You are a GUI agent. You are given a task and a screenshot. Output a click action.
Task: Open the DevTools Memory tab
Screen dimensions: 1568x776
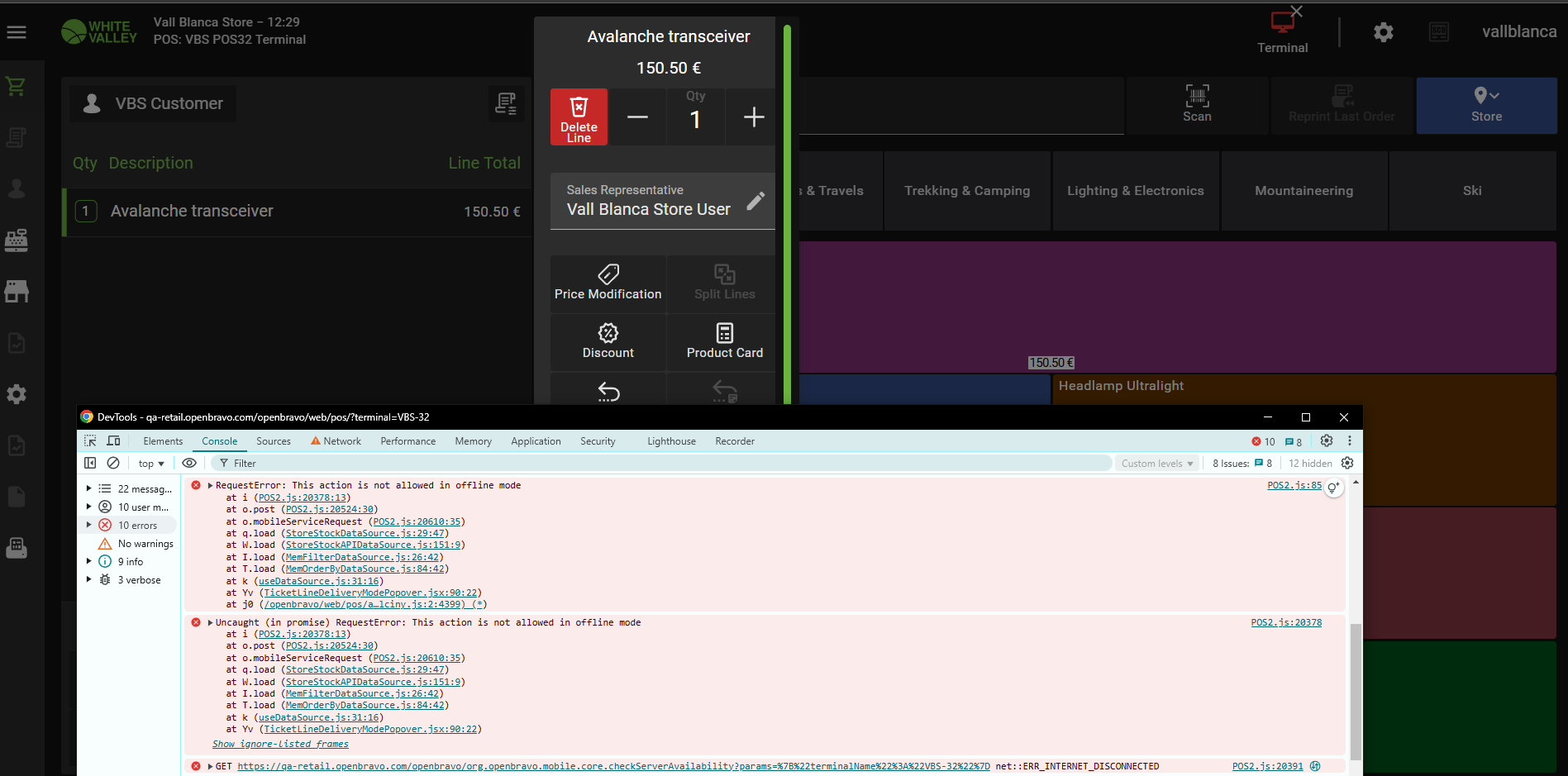(473, 441)
